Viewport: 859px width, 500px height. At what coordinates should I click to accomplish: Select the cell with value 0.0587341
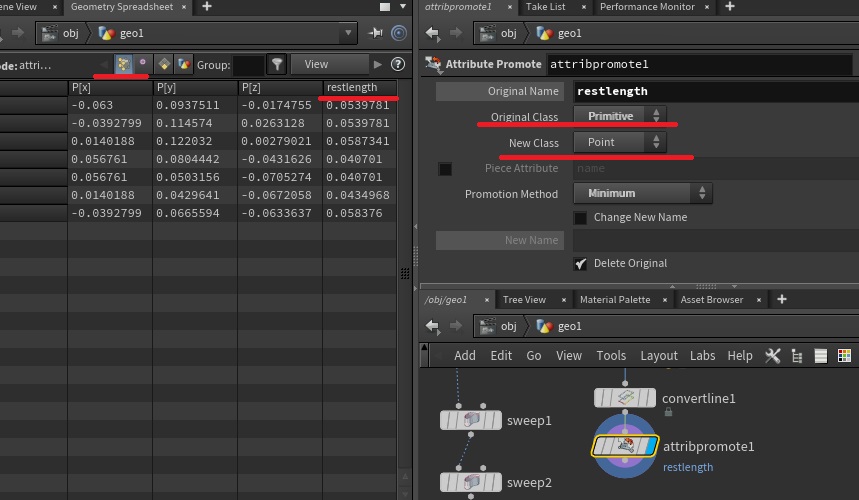[358, 141]
